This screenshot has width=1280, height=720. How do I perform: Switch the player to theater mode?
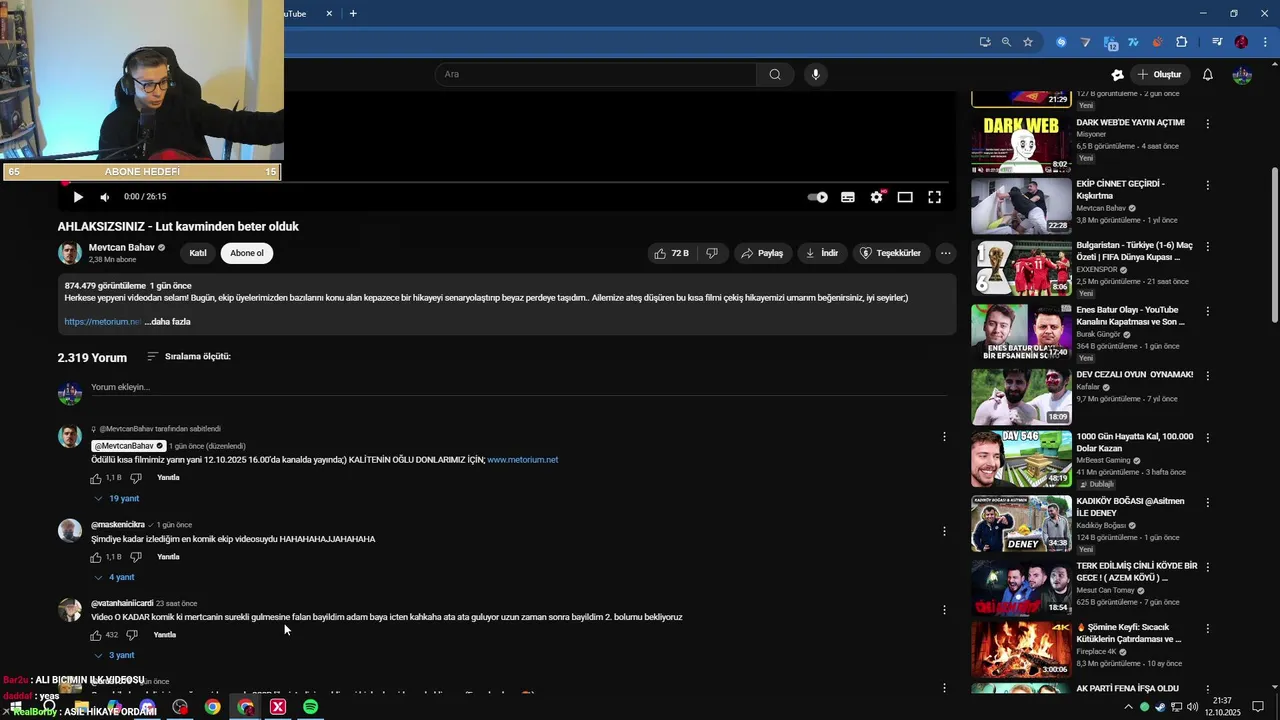(905, 197)
